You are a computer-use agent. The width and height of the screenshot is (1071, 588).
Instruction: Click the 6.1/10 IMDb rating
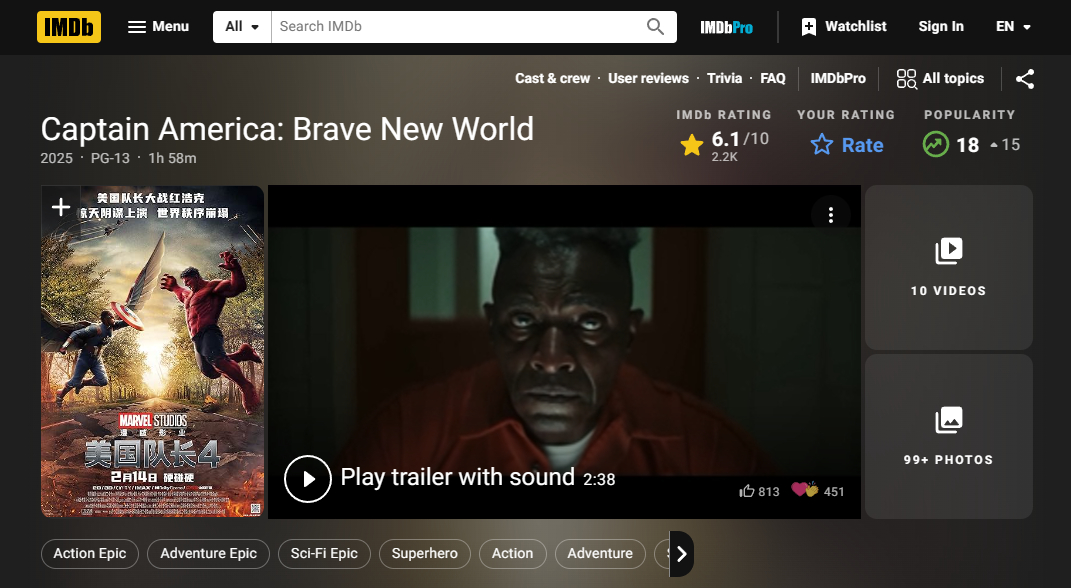(725, 145)
